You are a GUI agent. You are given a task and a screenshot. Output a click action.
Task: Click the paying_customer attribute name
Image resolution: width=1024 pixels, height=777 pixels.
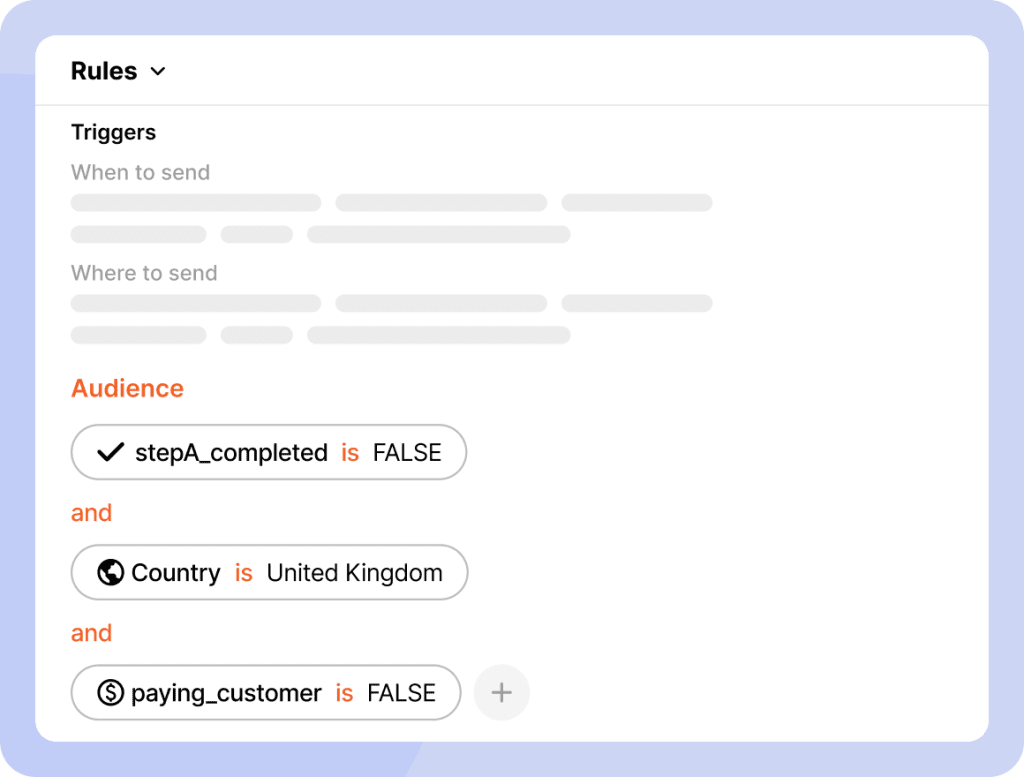pos(226,693)
